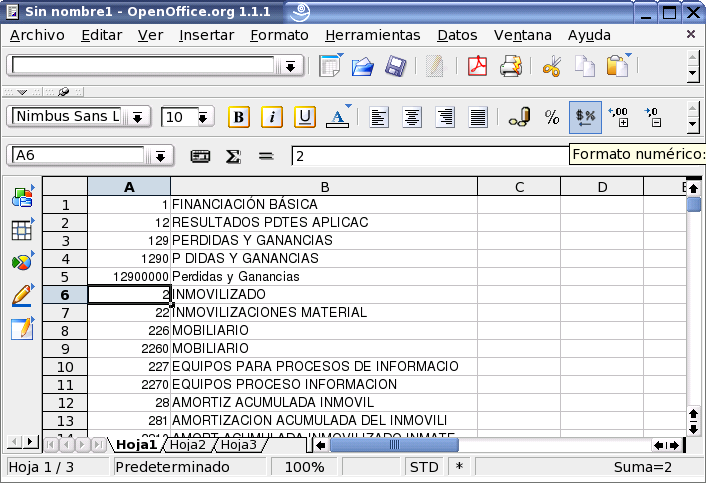
Task: Click the vertical scrollbar up arrow
Action: 693,188
